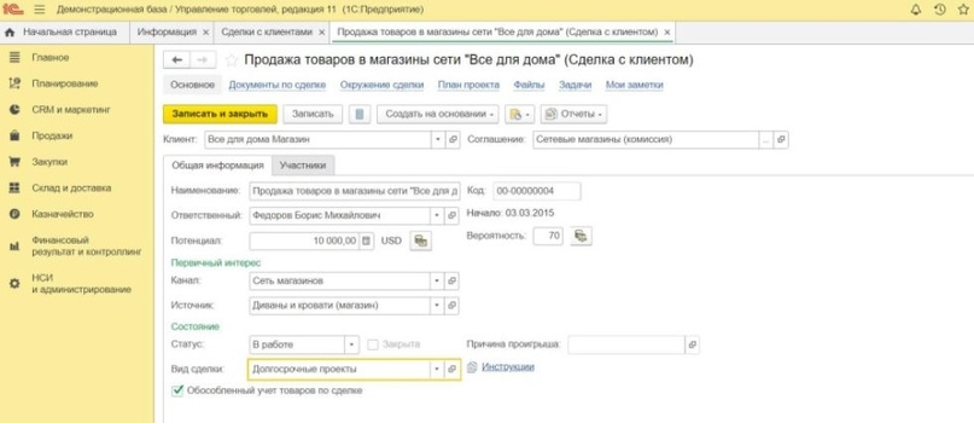Open План проекта link
The width and height of the screenshot is (974, 424).
pyautogui.click(x=468, y=85)
